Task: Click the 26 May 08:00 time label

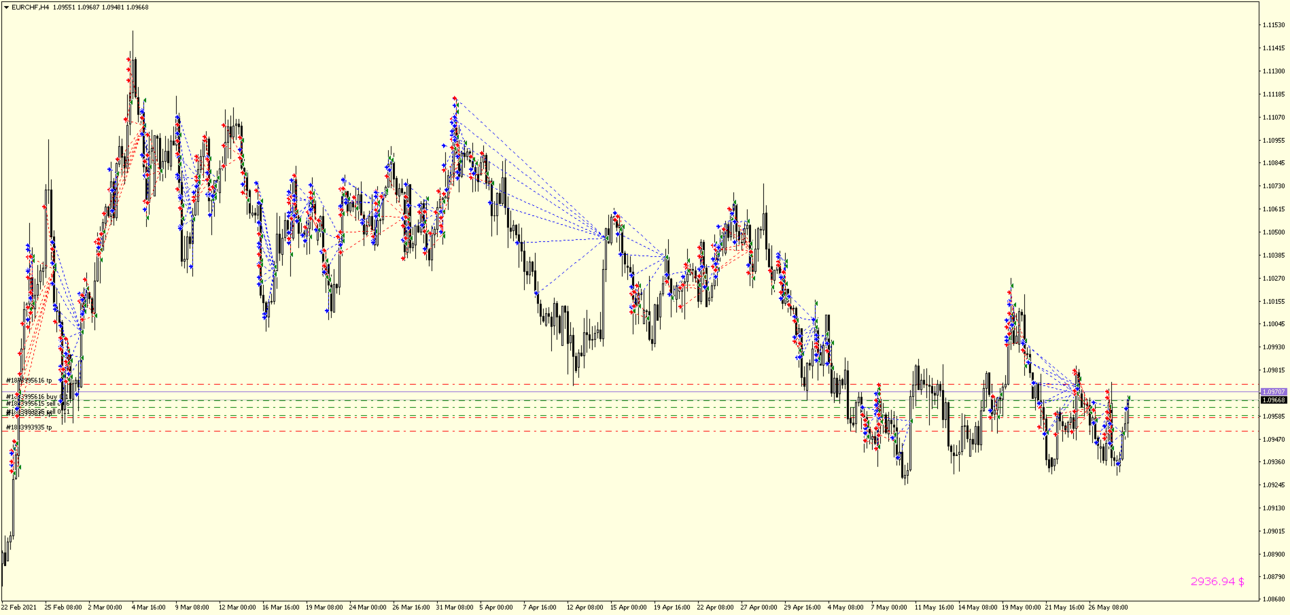Action: point(1108,607)
